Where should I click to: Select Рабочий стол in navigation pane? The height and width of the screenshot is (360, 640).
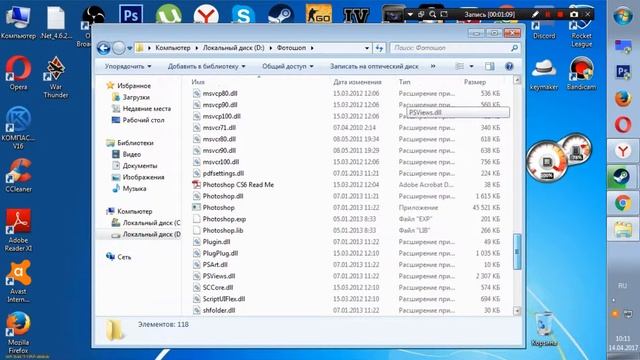click(x=138, y=120)
